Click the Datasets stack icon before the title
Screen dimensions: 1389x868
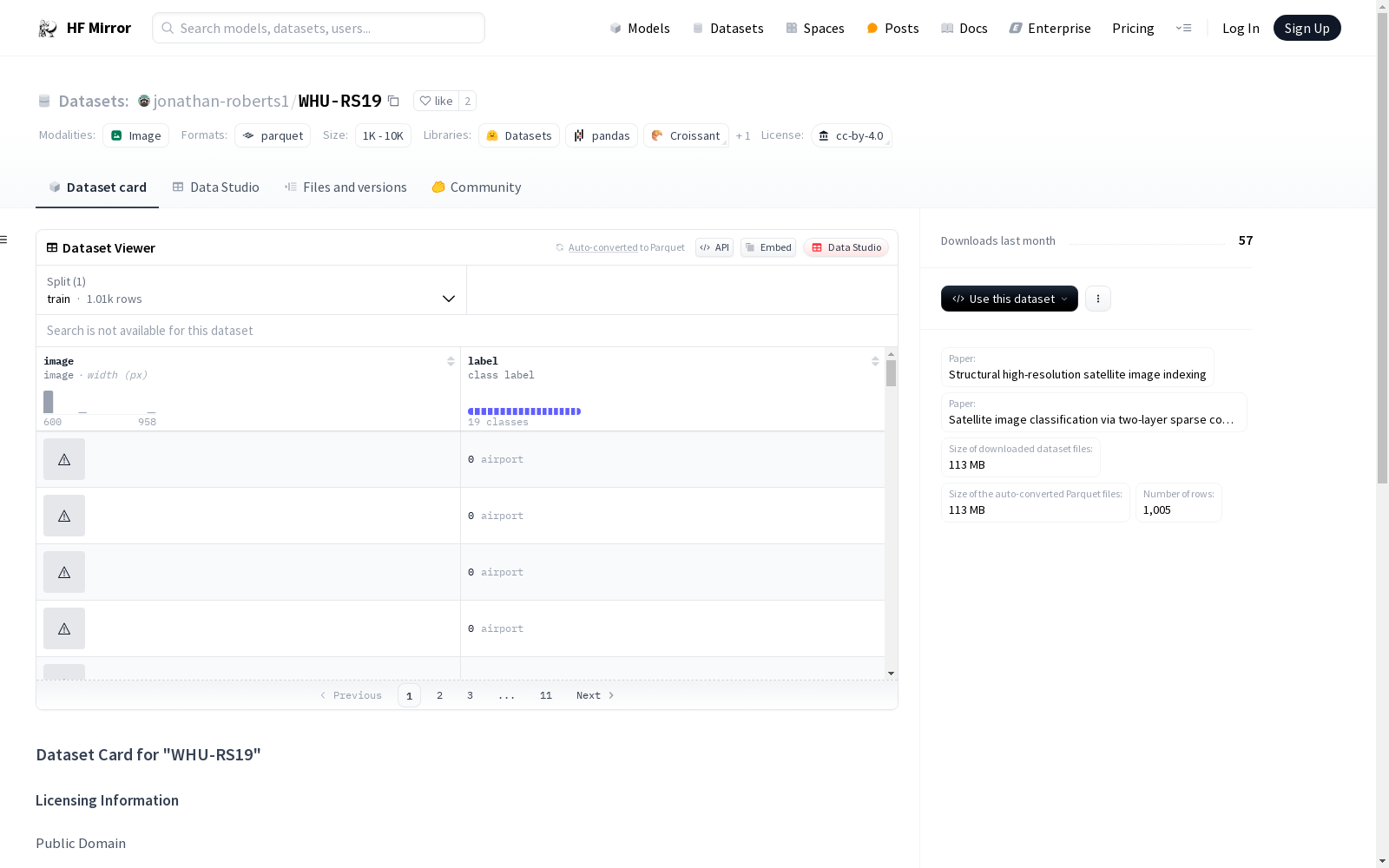click(x=44, y=102)
